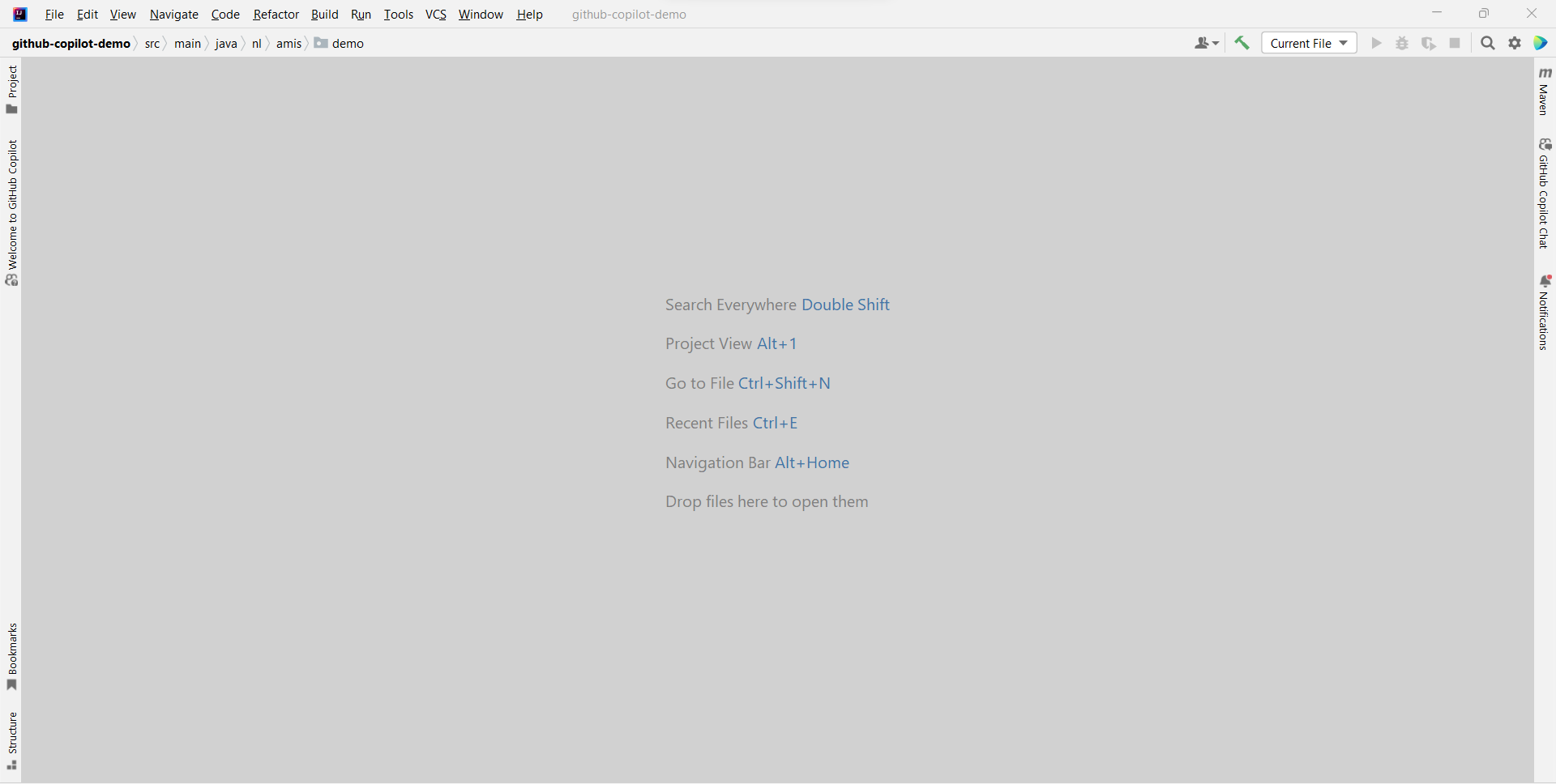The image size is (1556, 784).
Task: Run the current file with the play icon
Action: point(1376,43)
